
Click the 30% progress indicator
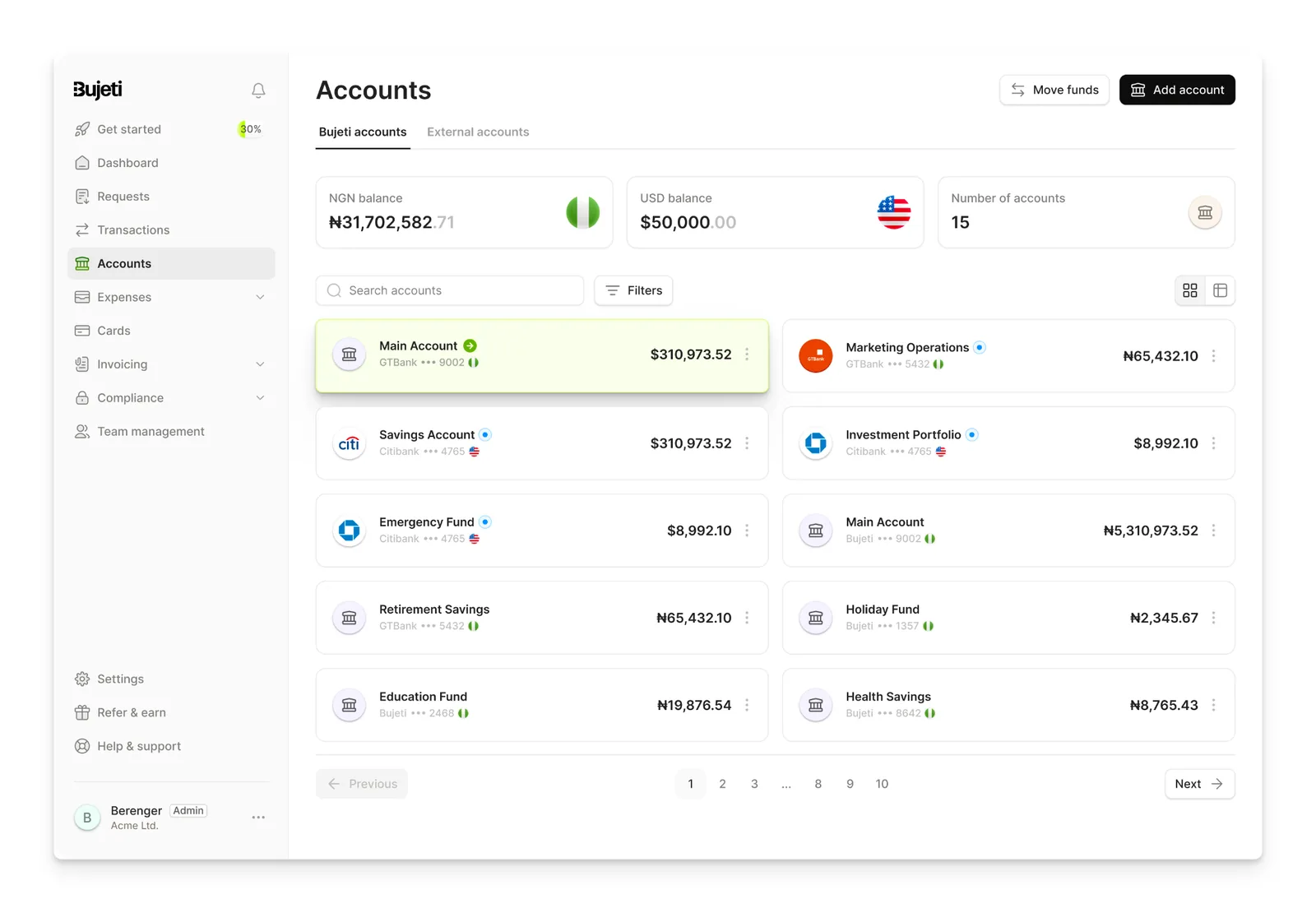(250, 129)
